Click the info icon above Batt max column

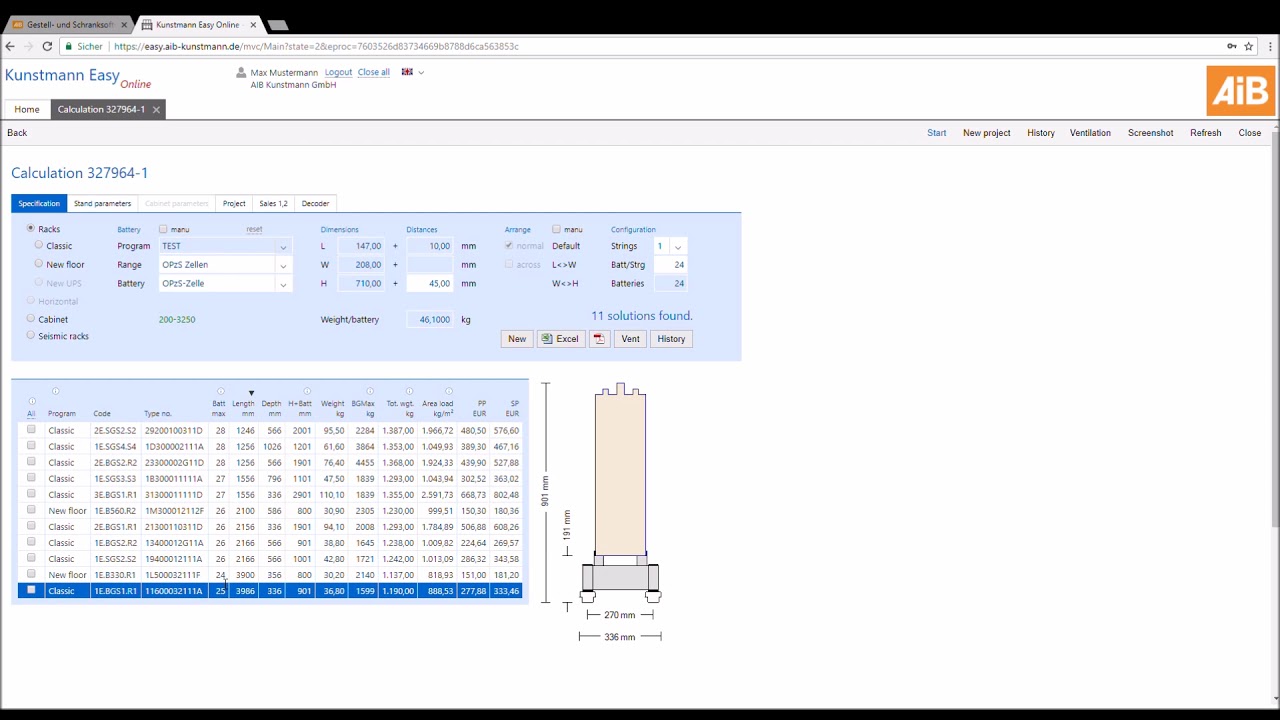(220, 392)
